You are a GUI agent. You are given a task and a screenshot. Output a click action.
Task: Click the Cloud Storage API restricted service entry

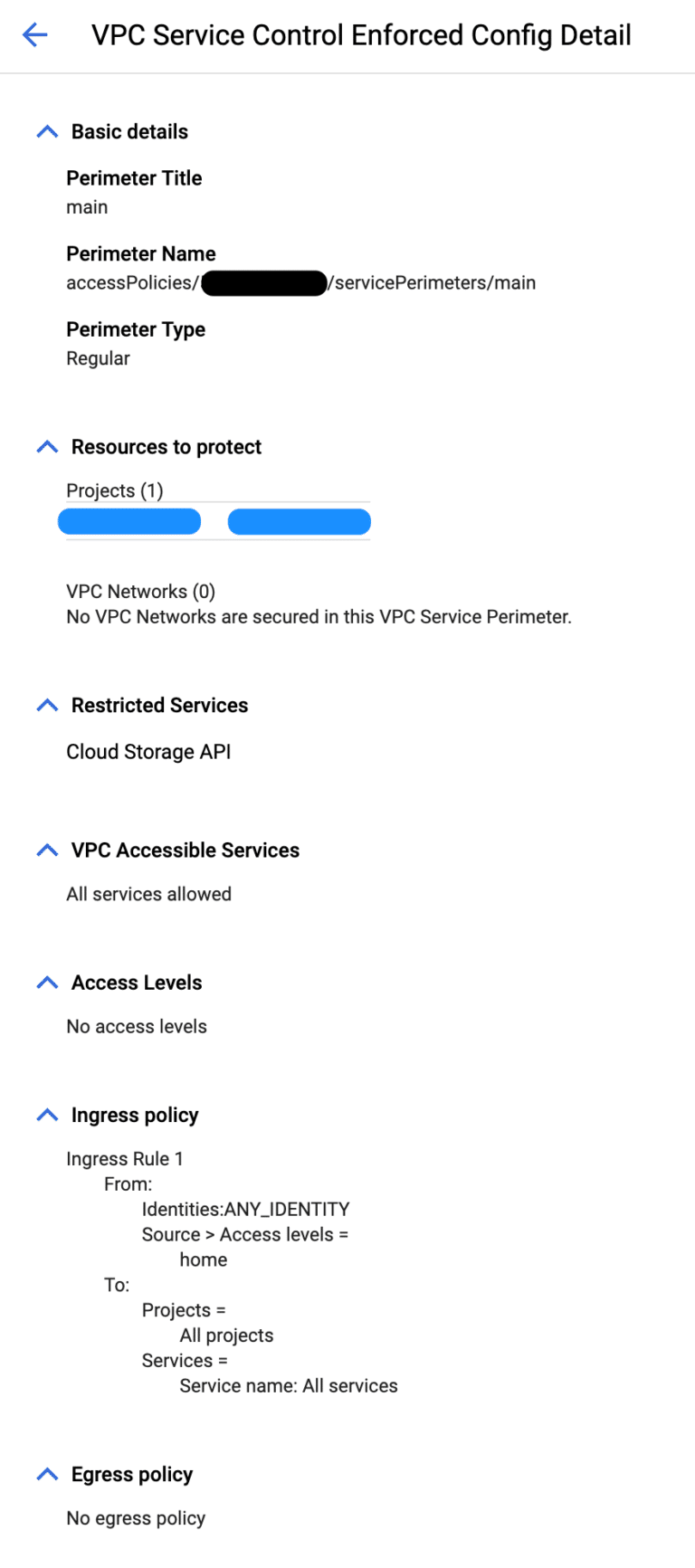tap(148, 751)
